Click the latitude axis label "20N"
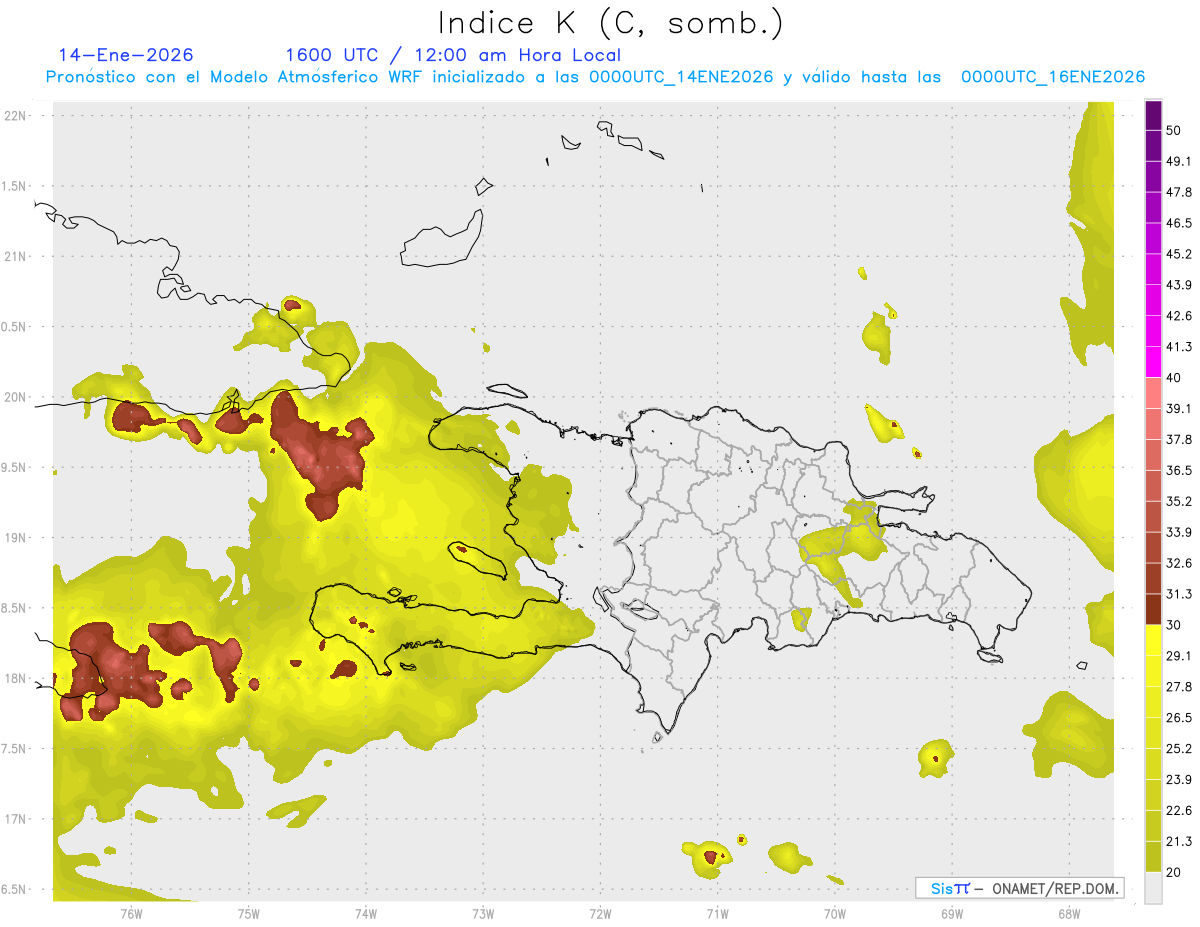 (15, 397)
